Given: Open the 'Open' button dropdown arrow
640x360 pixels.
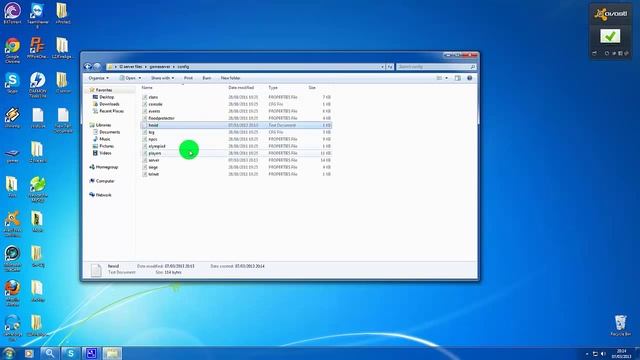Looking at the screenshot, I should click(140, 78).
